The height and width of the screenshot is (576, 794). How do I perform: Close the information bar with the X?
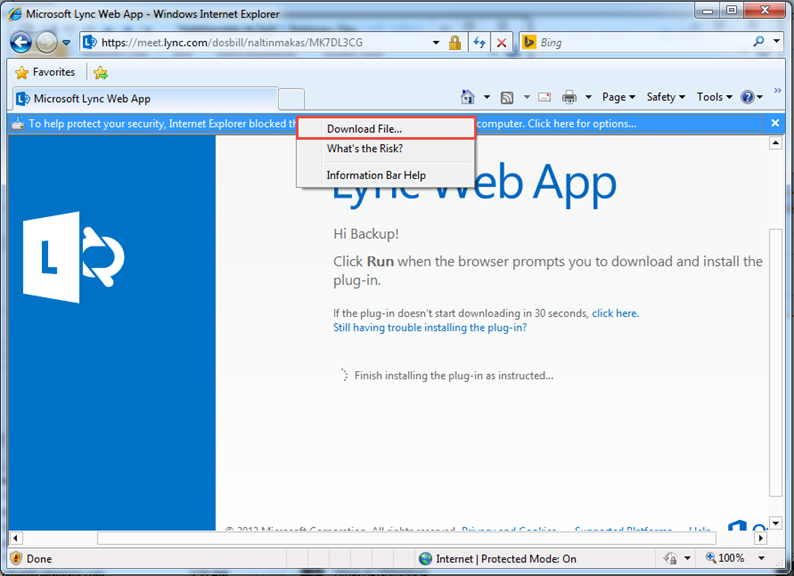click(775, 123)
